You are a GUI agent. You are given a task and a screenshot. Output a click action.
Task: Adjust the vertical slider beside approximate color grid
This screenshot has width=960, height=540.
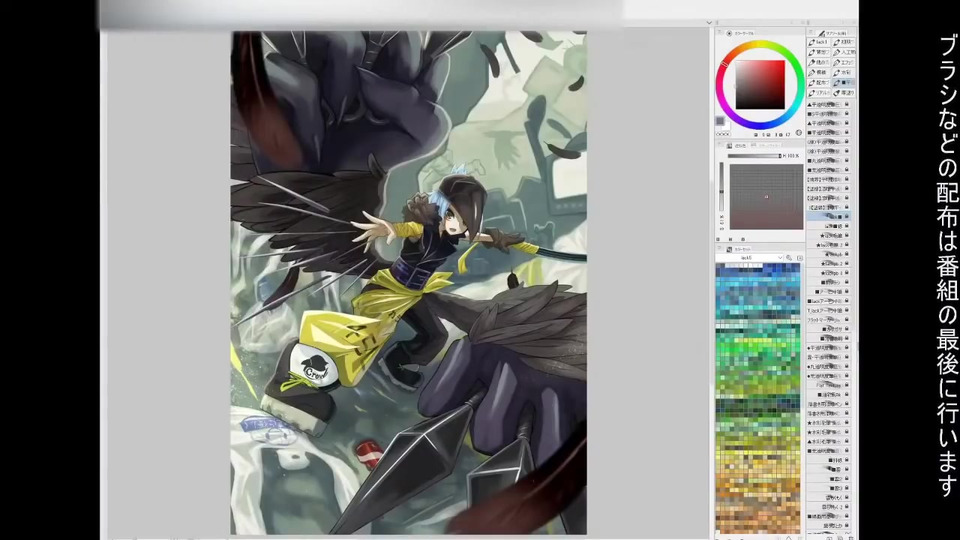click(721, 187)
